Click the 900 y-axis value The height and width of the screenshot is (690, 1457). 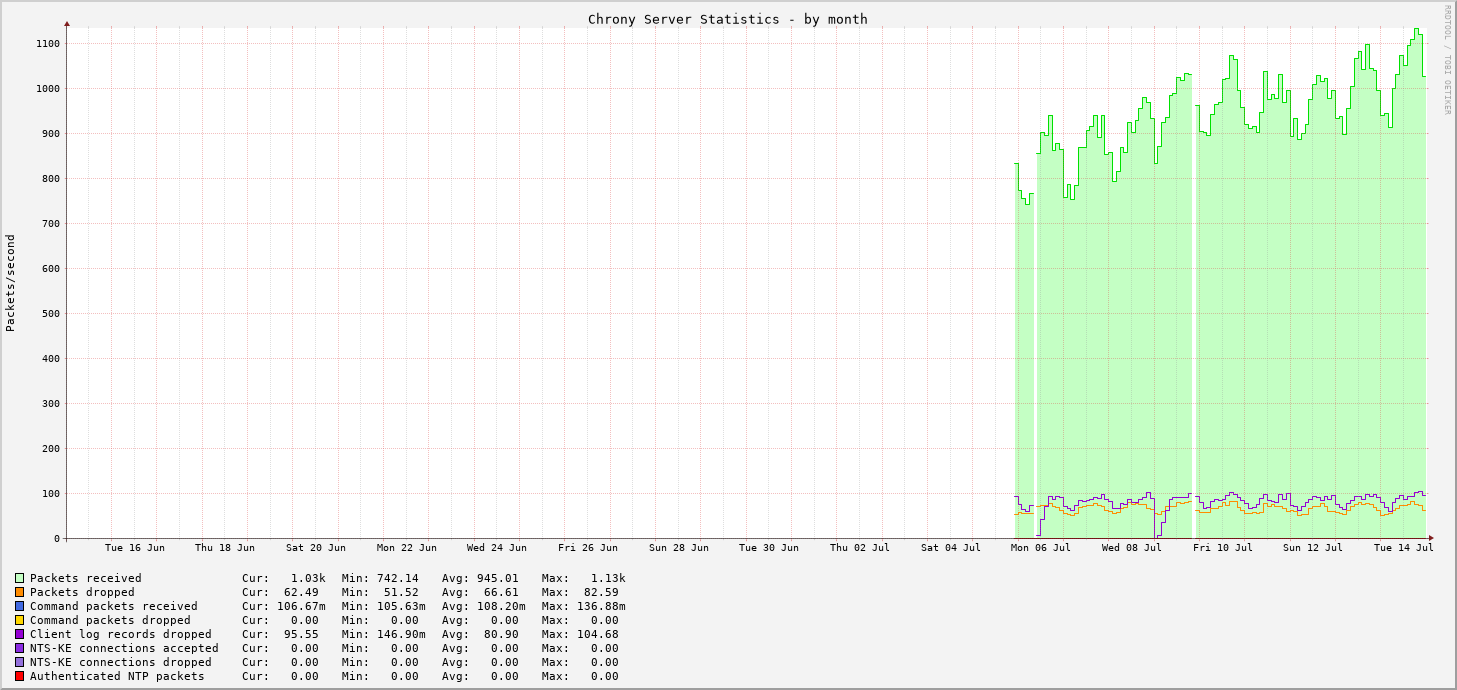51,133
